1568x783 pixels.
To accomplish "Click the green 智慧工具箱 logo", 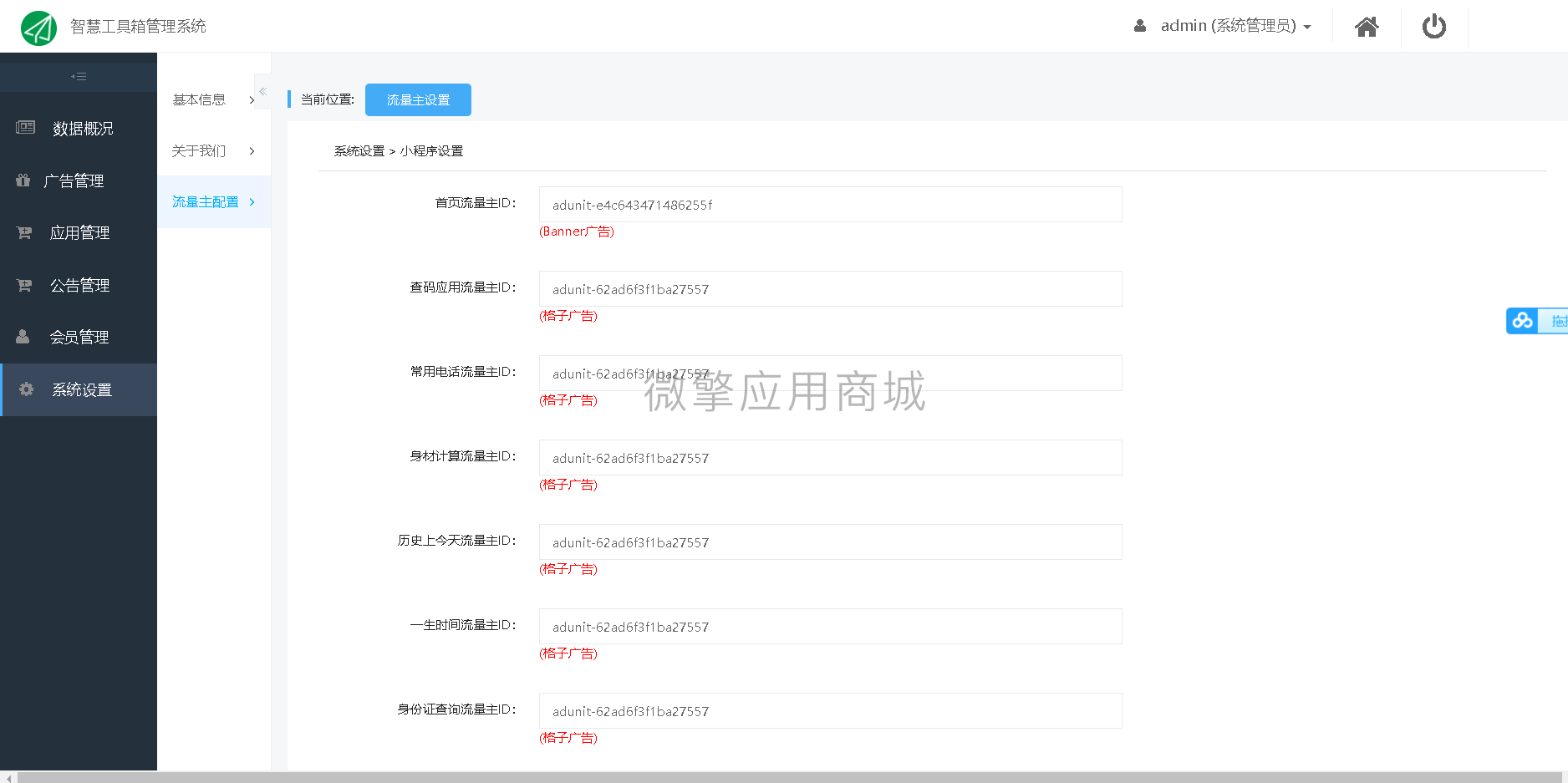I will 38,27.
